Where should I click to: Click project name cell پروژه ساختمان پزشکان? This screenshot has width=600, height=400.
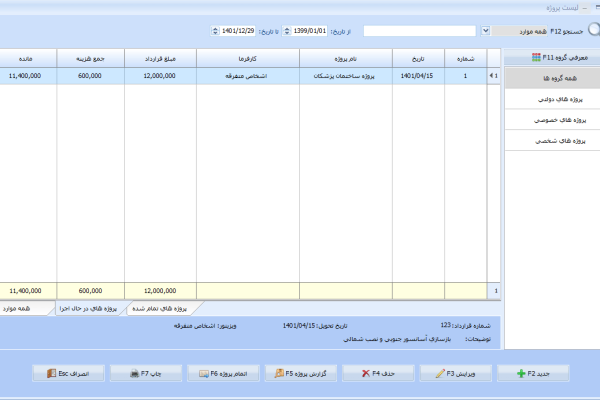[x=344, y=76]
